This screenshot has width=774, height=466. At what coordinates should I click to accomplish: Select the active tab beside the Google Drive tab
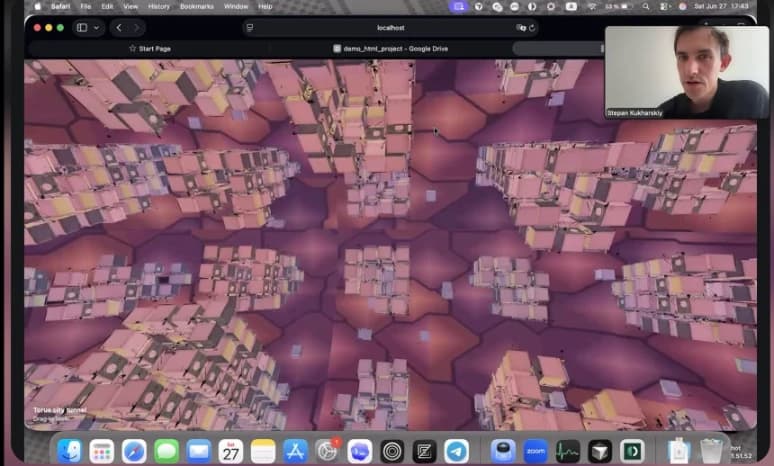(x=558, y=48)
